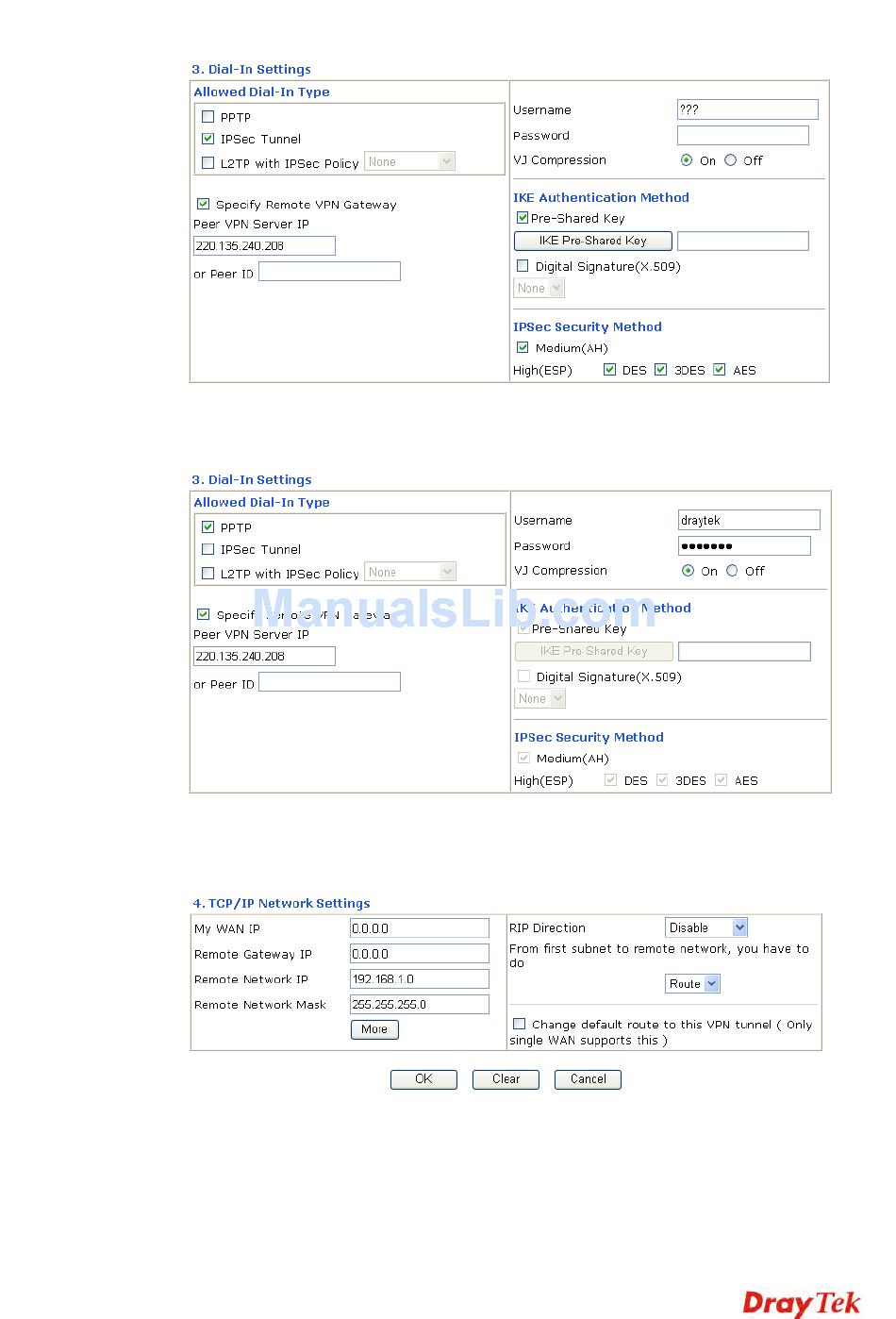Focus My WAN IP field

420,928
